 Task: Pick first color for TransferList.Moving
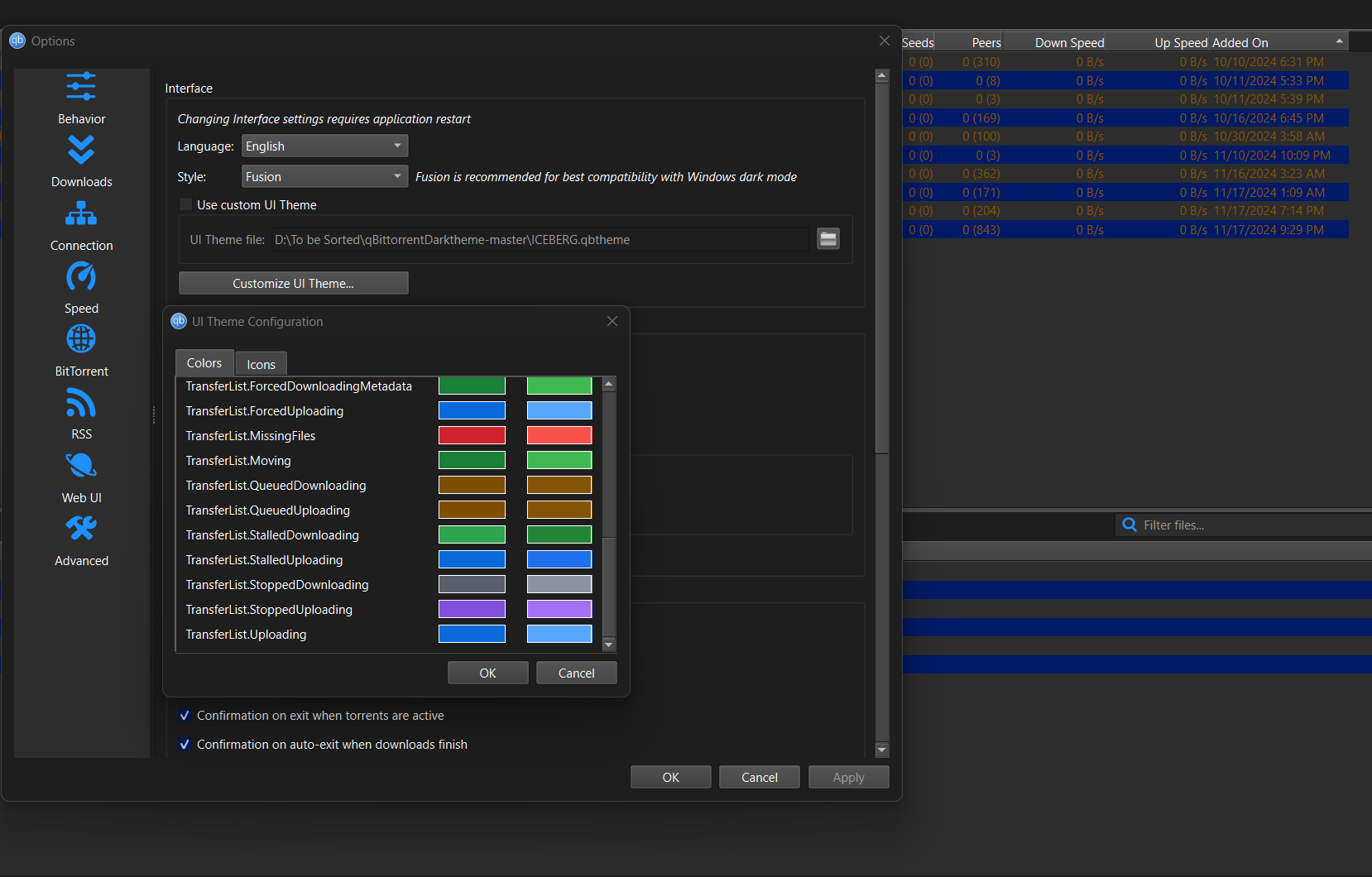coord(472,460)
